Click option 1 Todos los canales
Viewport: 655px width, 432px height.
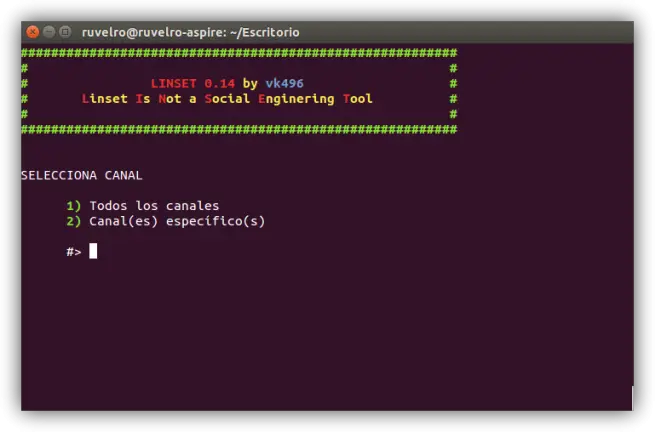click(x=154, y=206)
